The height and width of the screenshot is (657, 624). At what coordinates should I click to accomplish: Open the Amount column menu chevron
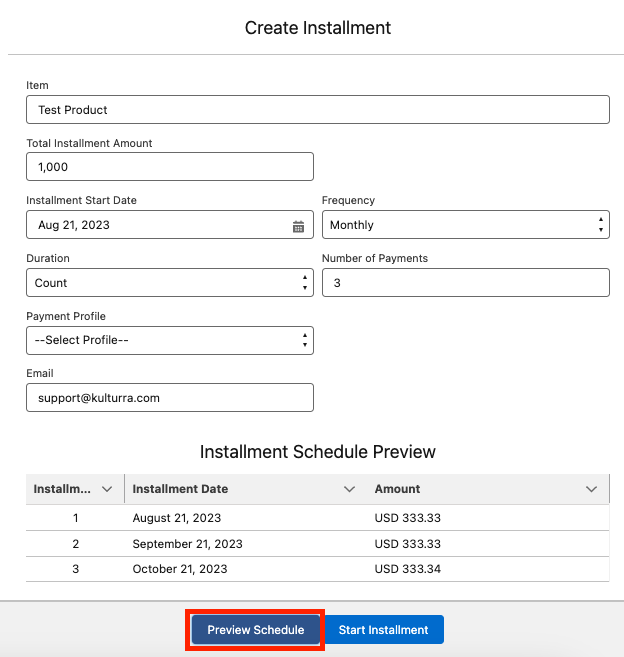pos(591,489)
